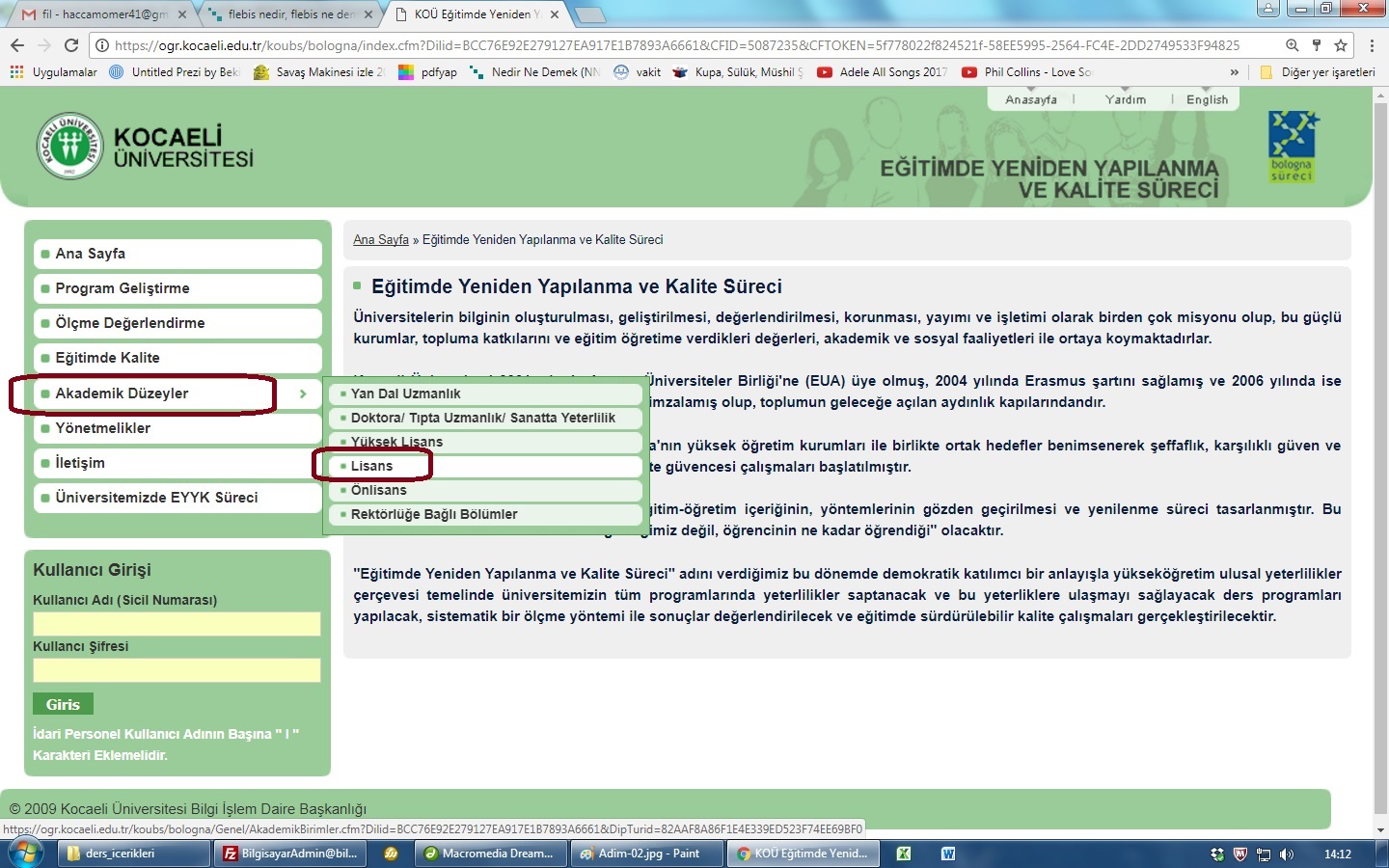Open Chrome three-dot menu
1389x868 pixels.
[x=1372, y=45]
